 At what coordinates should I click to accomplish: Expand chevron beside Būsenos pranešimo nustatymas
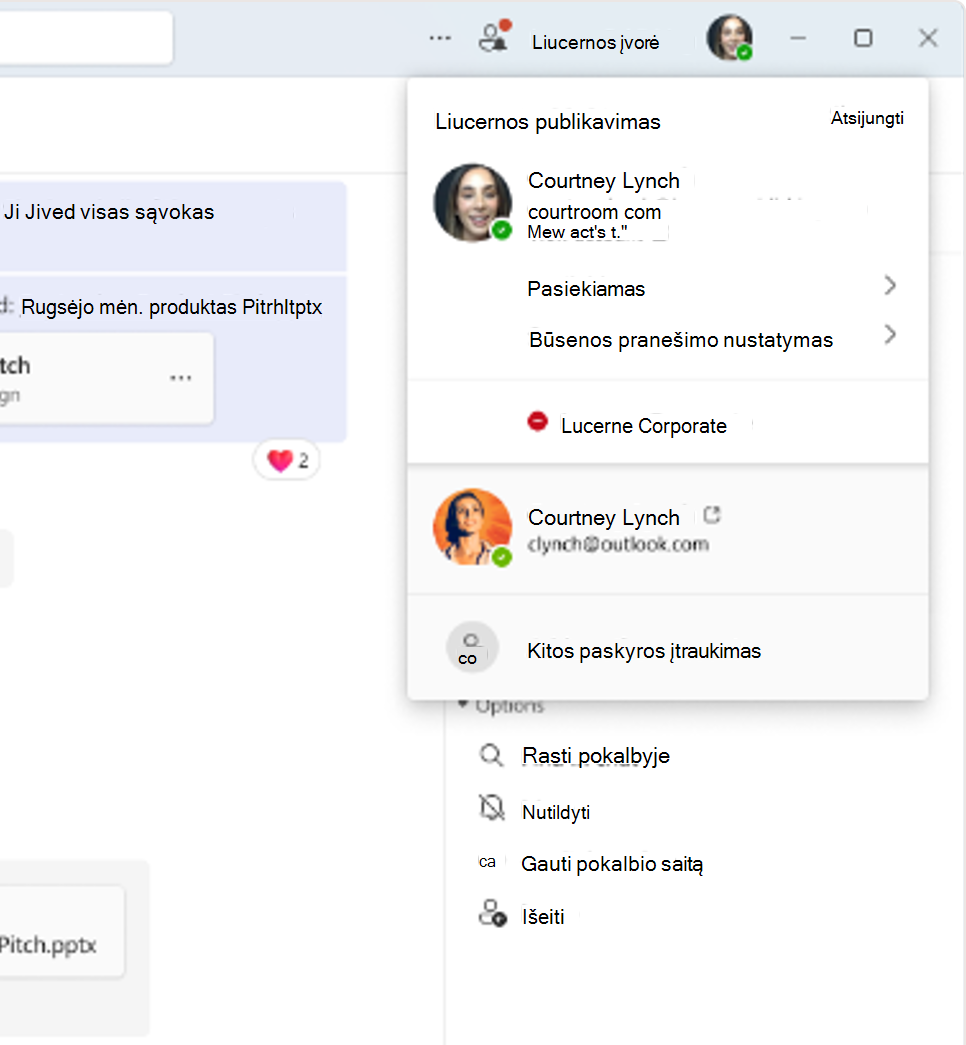coord(890,335)
